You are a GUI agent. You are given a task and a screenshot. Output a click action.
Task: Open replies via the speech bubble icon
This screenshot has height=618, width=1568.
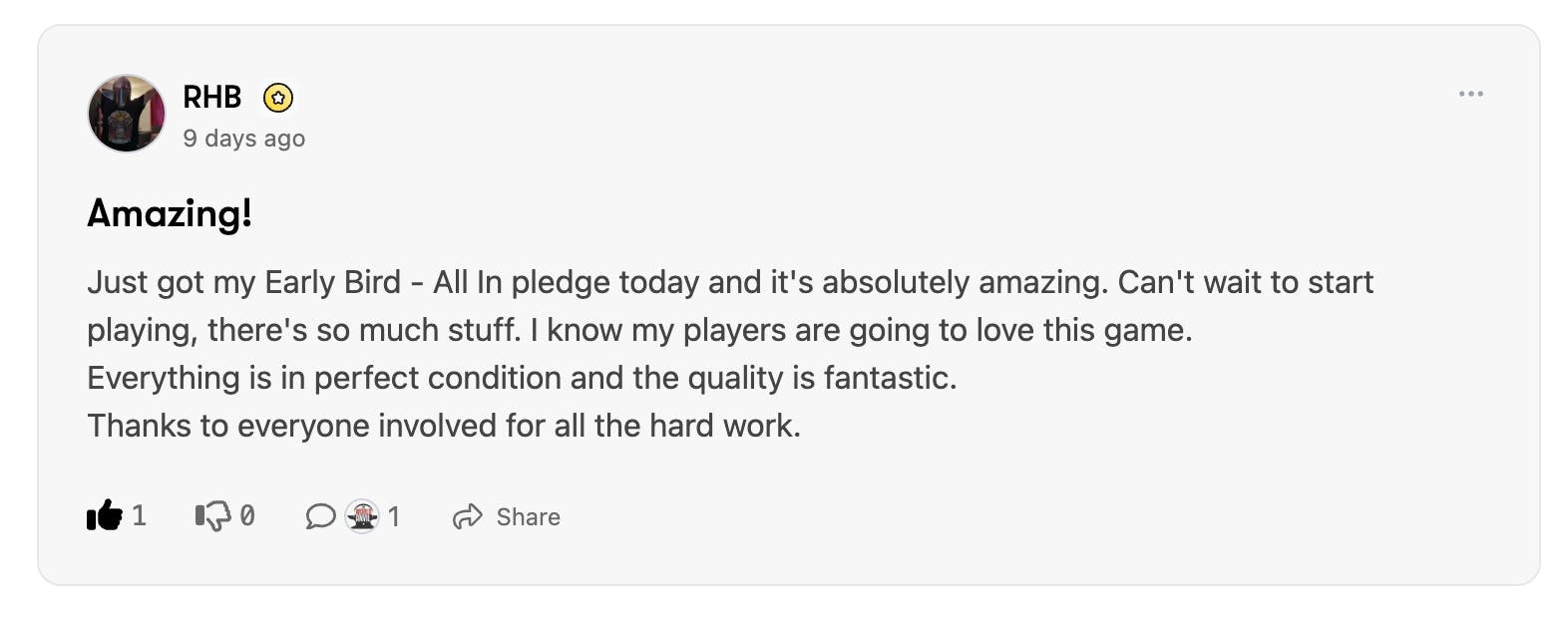[x=319, y=516]
